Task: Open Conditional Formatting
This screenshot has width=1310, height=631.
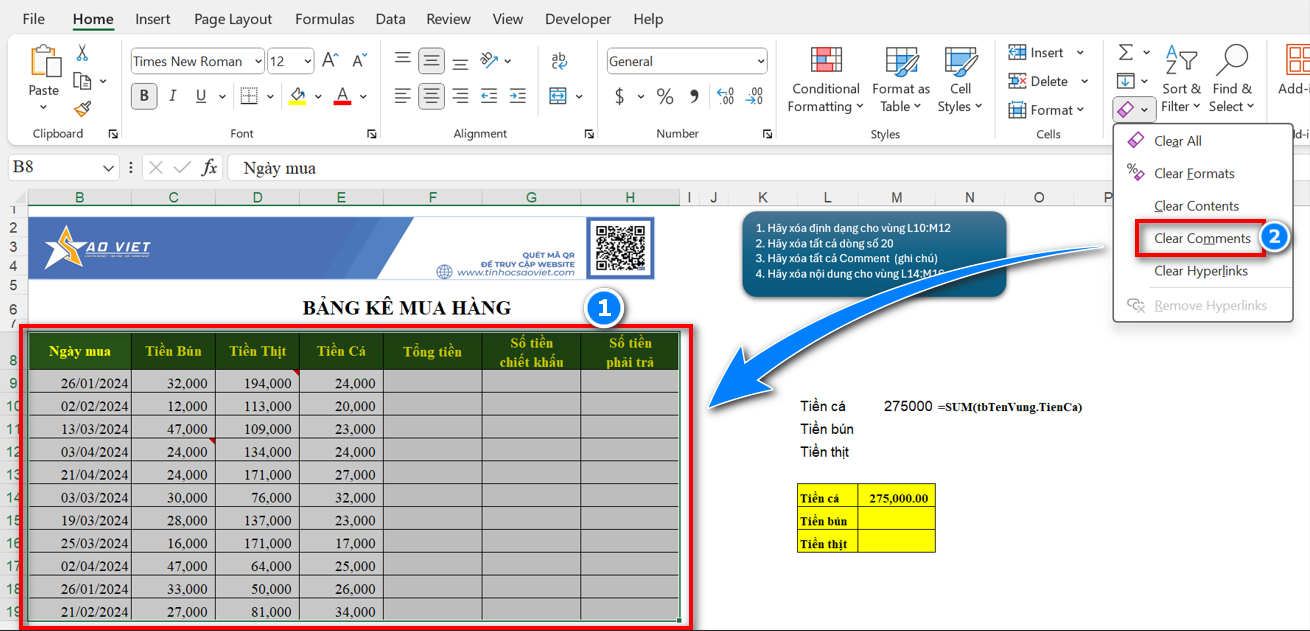Action: [x=825, y=80]
